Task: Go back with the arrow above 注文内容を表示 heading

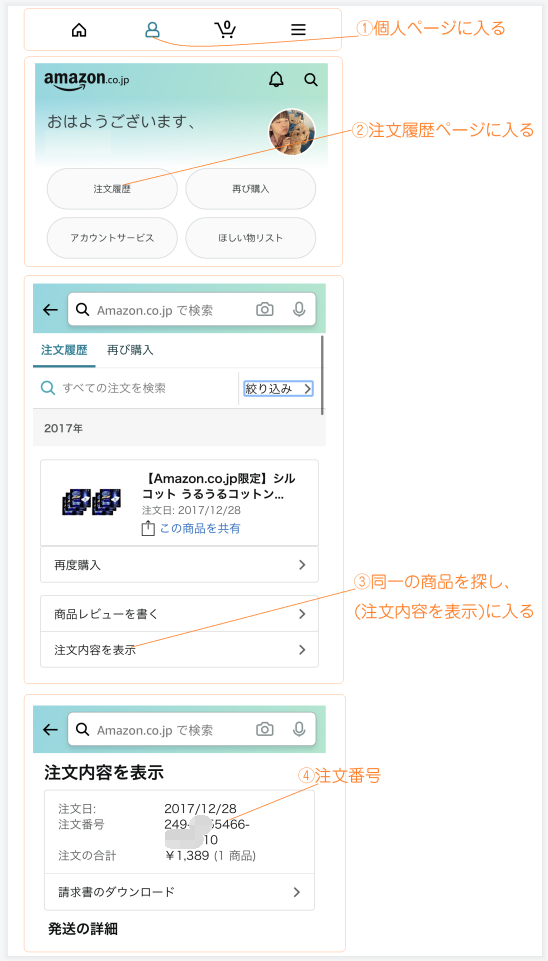Action: 50,729
